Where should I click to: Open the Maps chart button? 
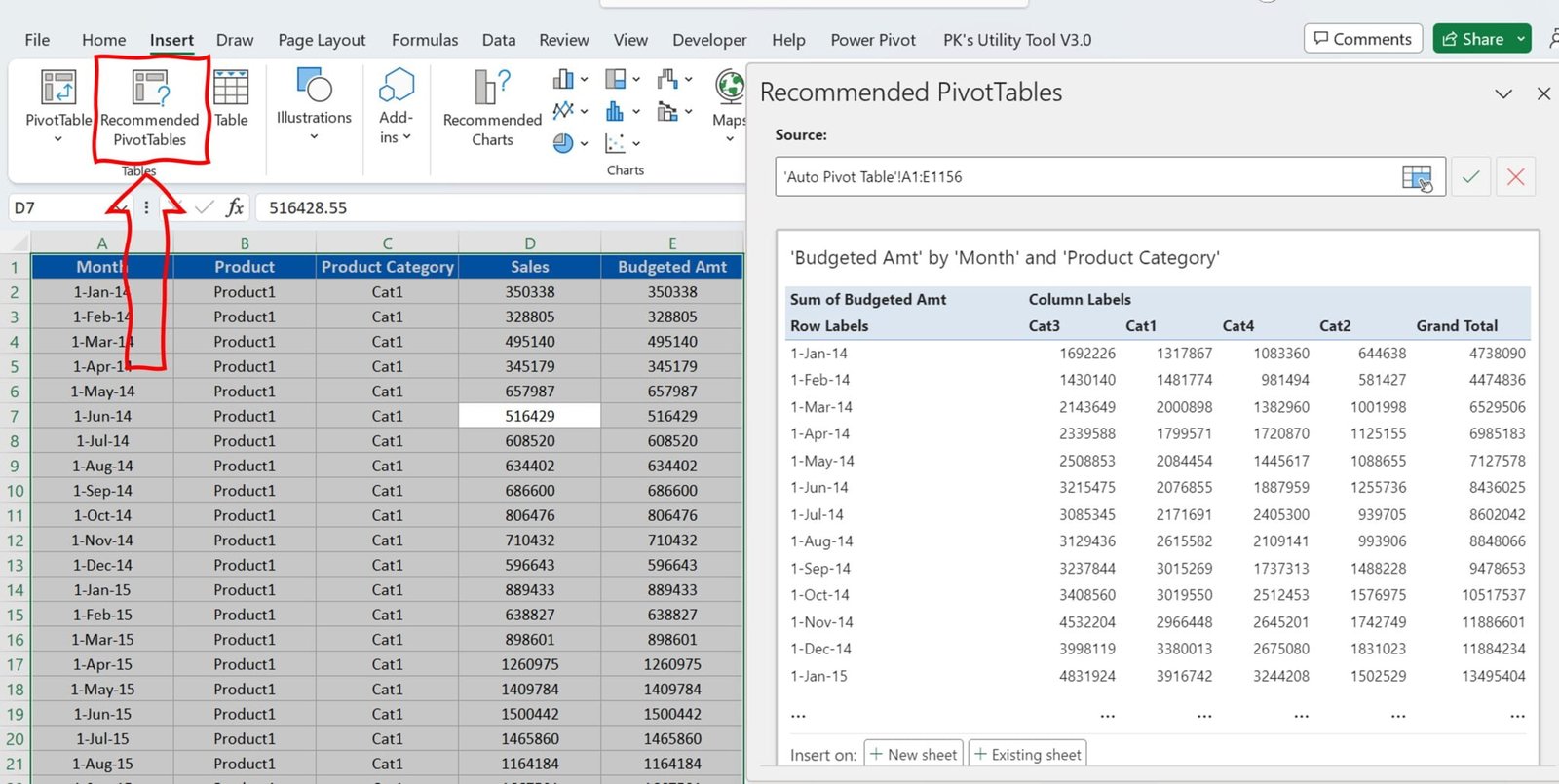coord(729,105)
